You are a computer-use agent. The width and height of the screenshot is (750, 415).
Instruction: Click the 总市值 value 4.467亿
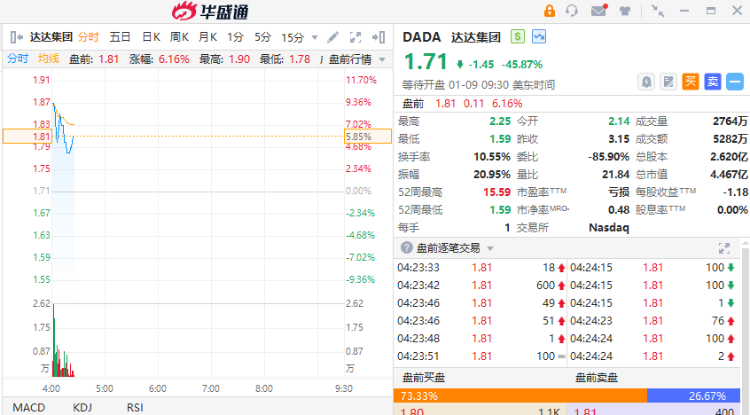(x=729, y=175)
